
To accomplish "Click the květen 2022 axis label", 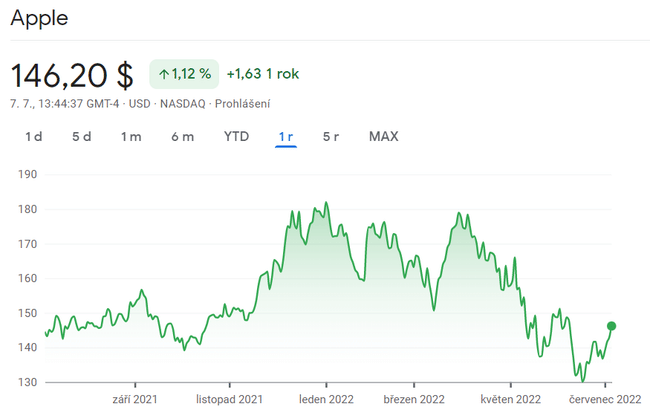I will click(x=510, y=398).
